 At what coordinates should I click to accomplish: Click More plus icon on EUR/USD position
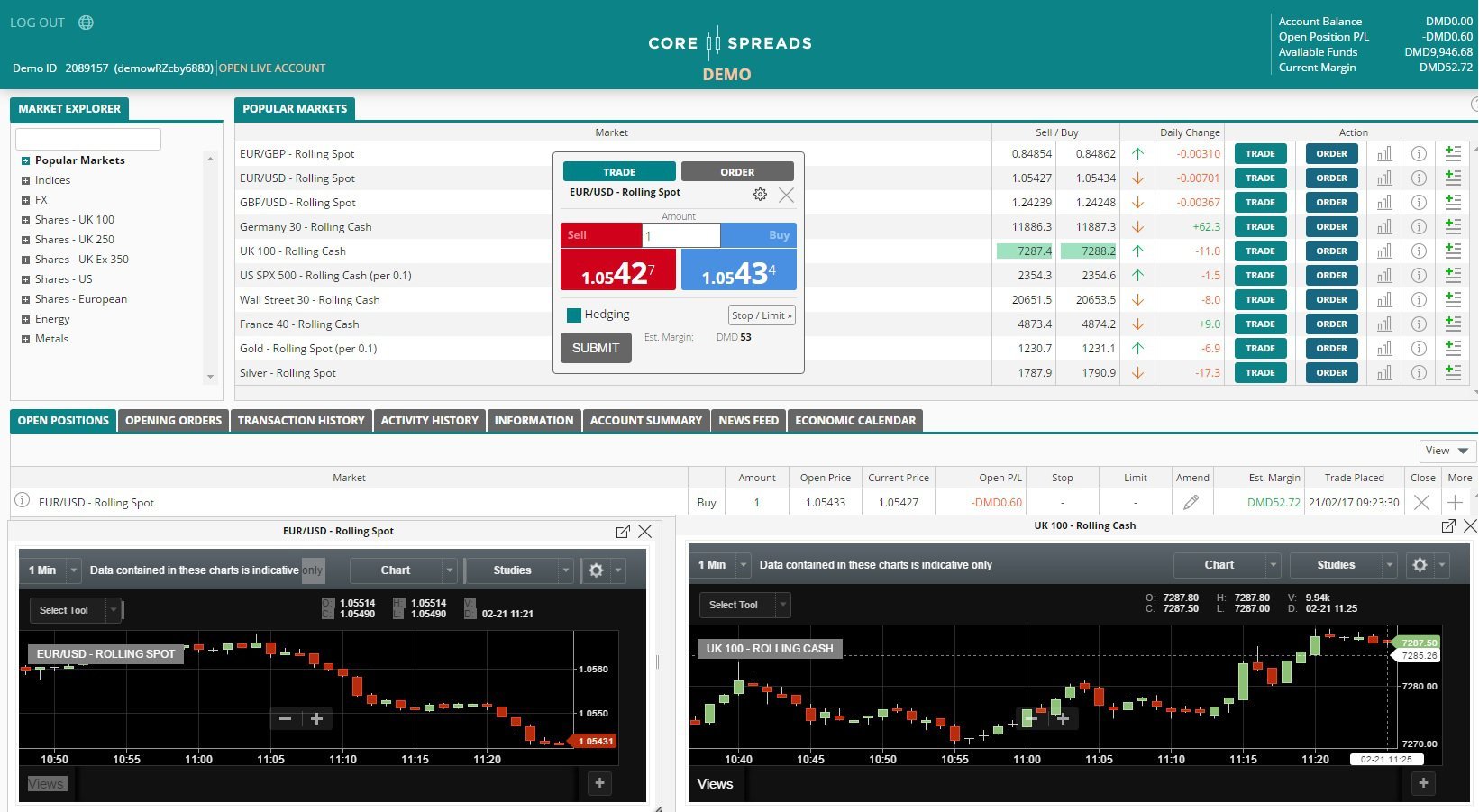point(1456,503)
